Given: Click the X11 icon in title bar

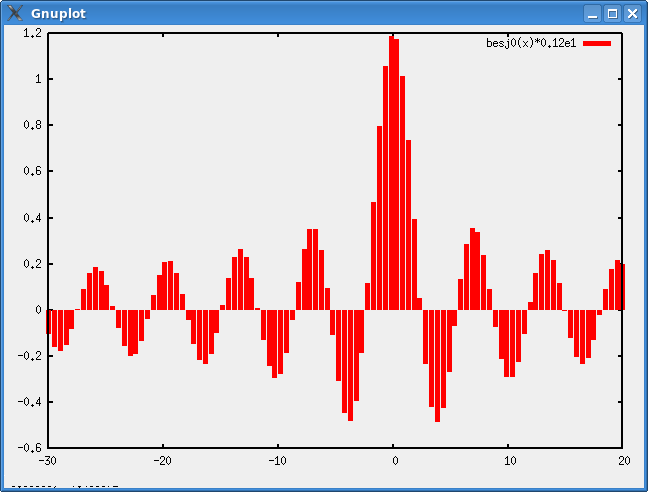Looking at the screenshot, I should pos(14,13).
